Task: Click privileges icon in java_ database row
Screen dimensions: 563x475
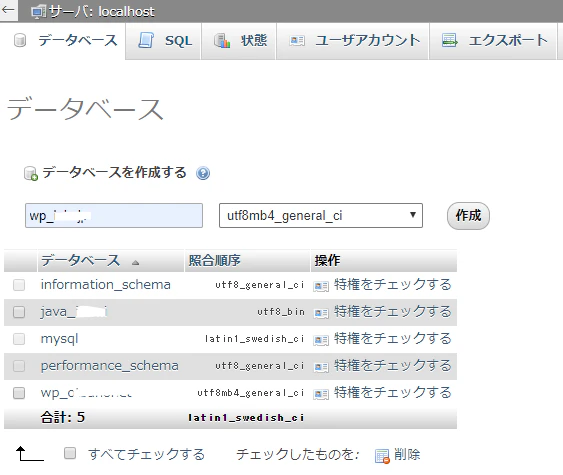Action: [321, 313]
